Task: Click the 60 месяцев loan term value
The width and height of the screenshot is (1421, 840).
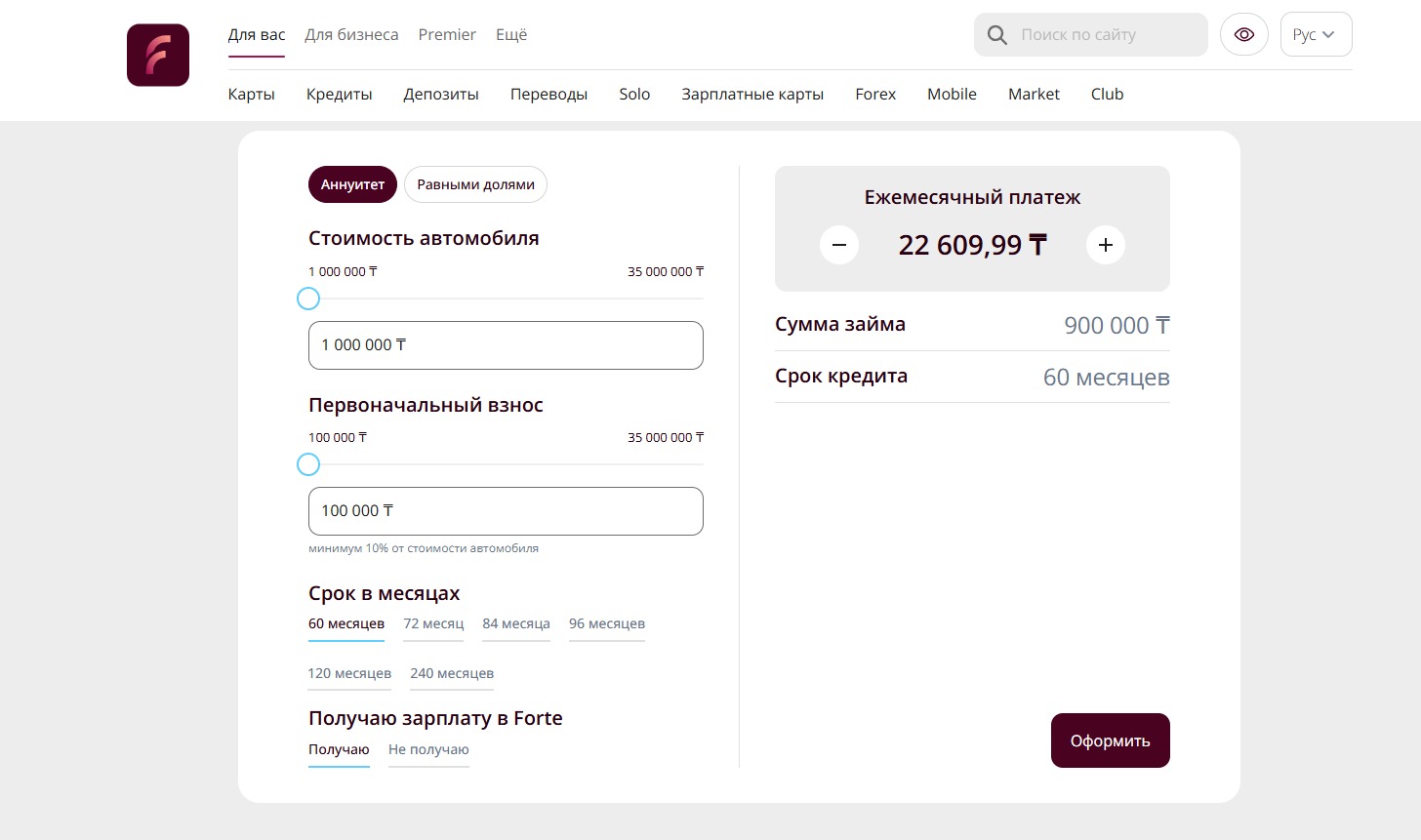Action: [x=1107, y=378]
